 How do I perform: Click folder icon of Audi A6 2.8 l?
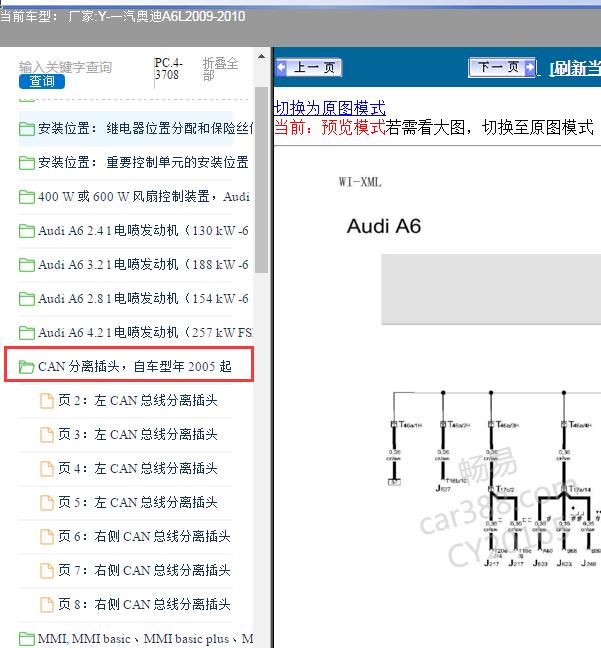[x=27, y=298]
